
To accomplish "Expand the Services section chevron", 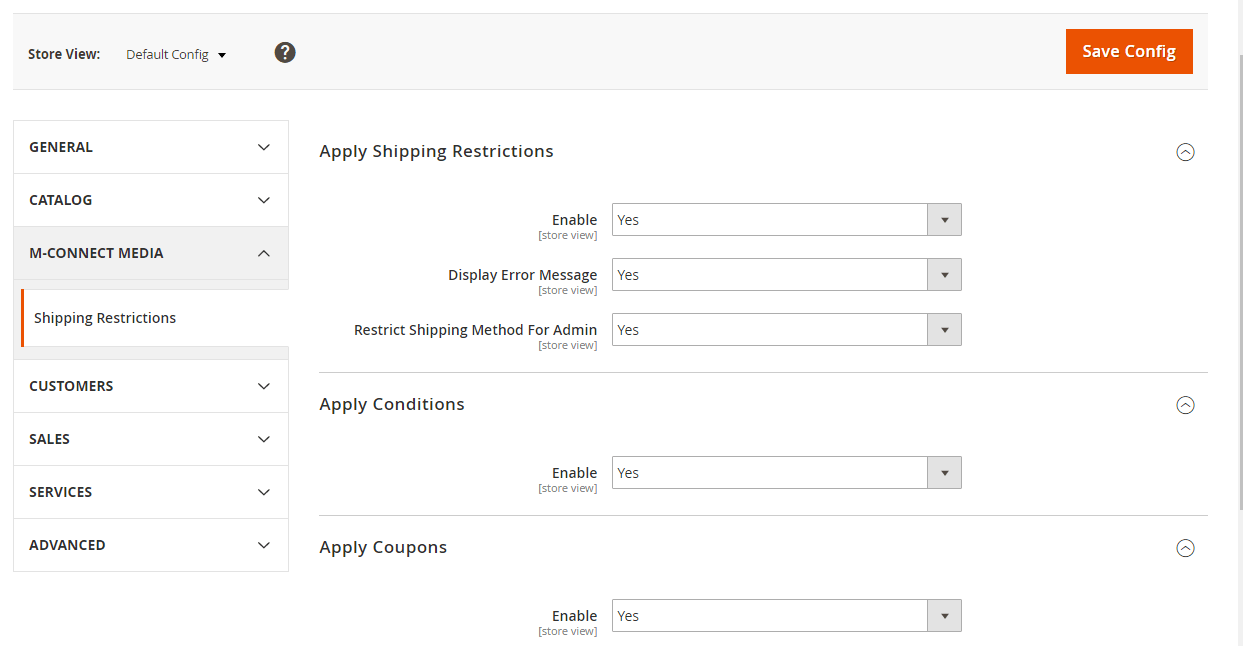I will pyautogui.click(x=264, y=492).
